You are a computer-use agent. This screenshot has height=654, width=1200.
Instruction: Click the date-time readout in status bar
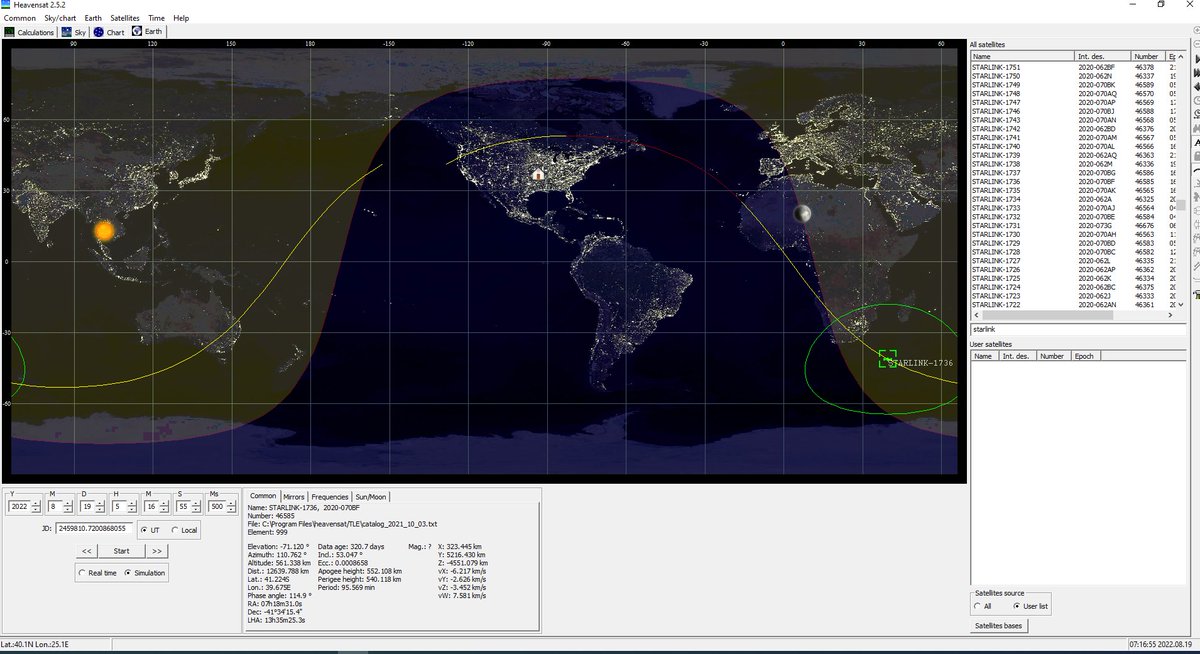pyautogui.click(x=1162, y=646)
